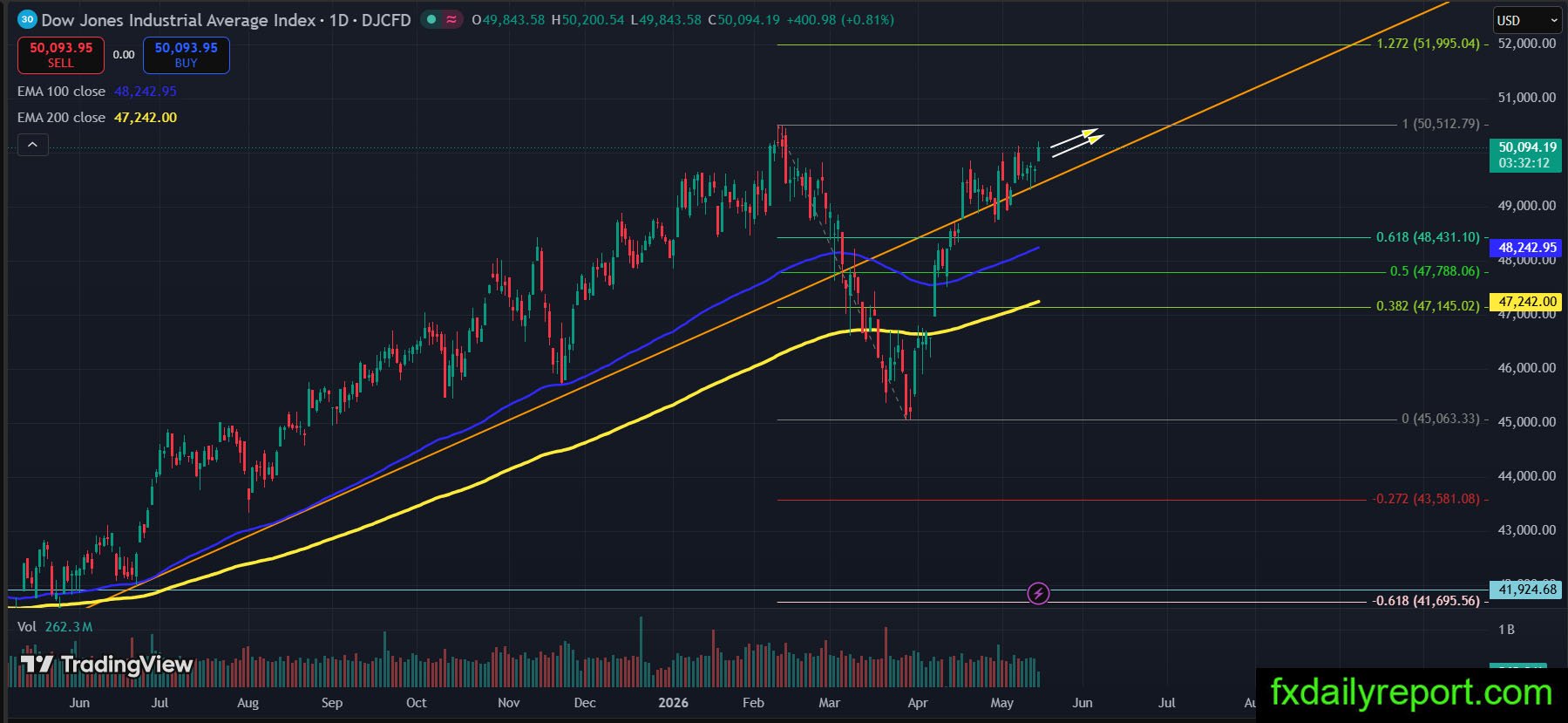Click the EMA 200 value 47,242.00 in legend
This screenshot has width=1568, height=723.
[146, 118]
